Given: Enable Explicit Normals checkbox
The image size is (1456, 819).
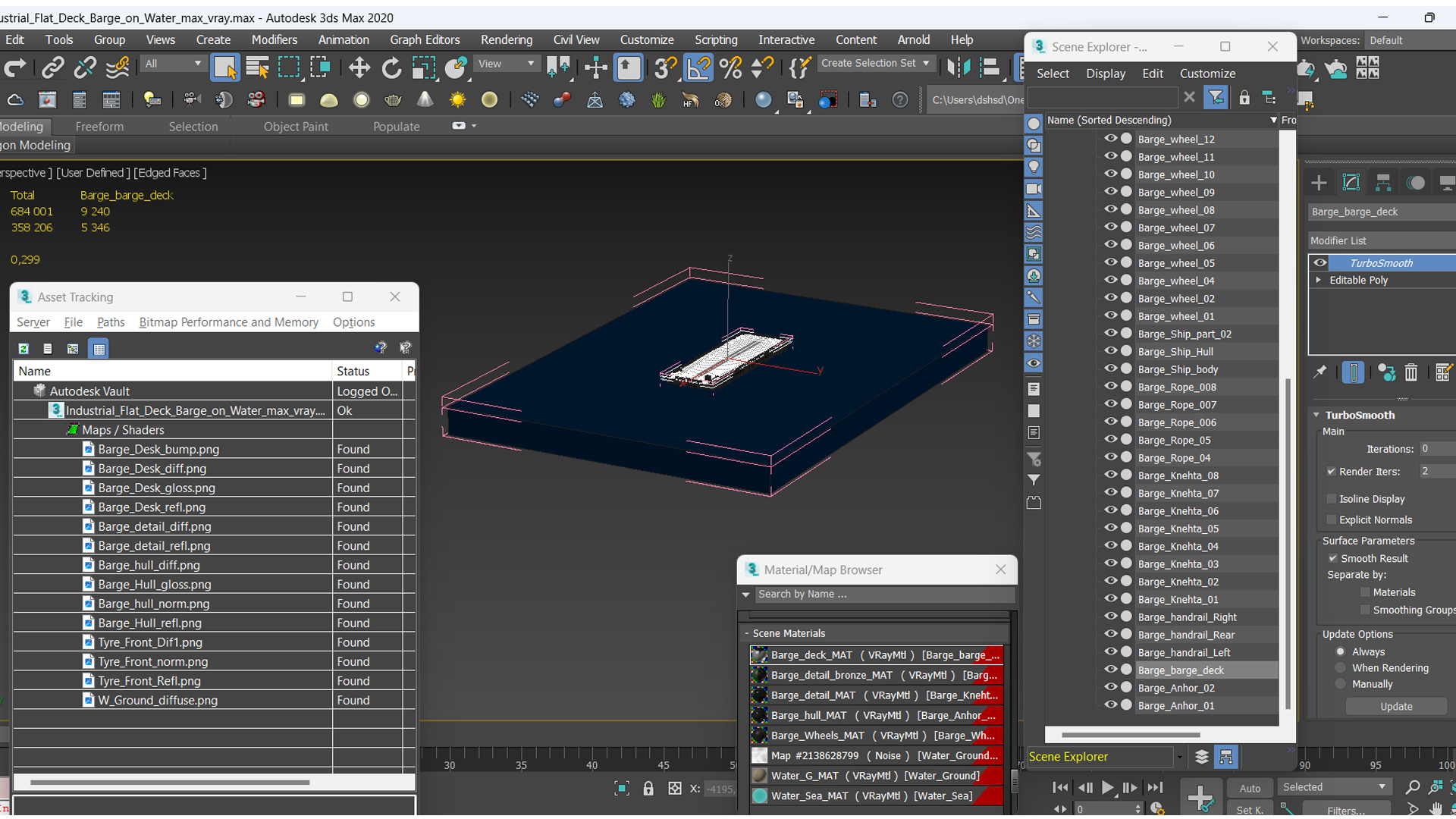Looking at the screenshot, I should click(1332, 519).
